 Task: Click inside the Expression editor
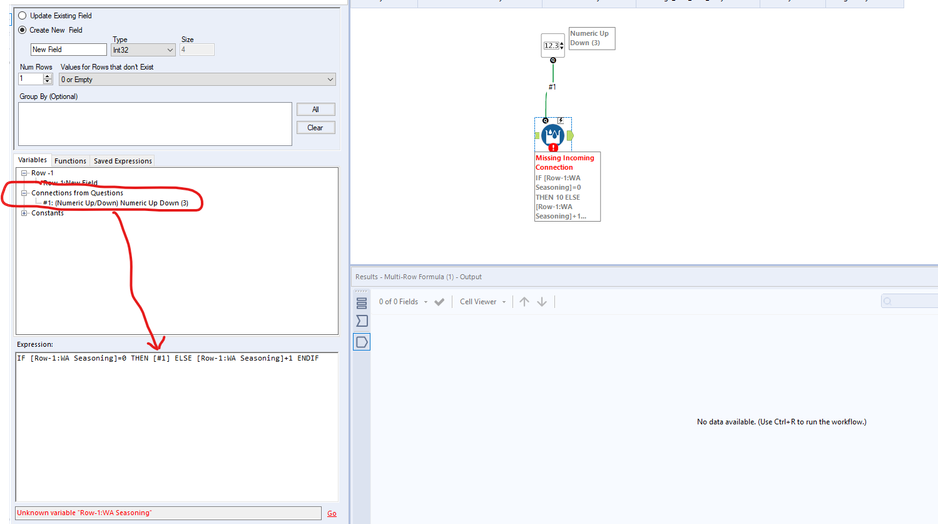pyautogui.click(x=177, y=426)
